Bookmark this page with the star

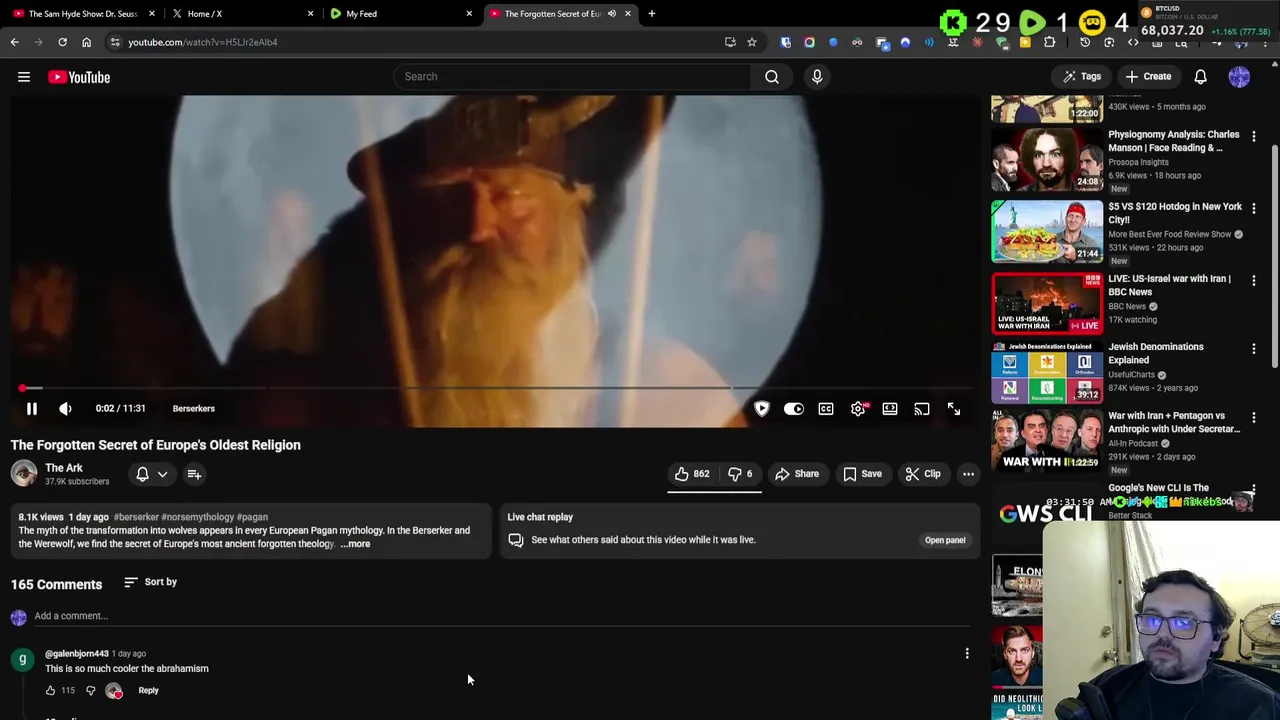coord(752,42)
